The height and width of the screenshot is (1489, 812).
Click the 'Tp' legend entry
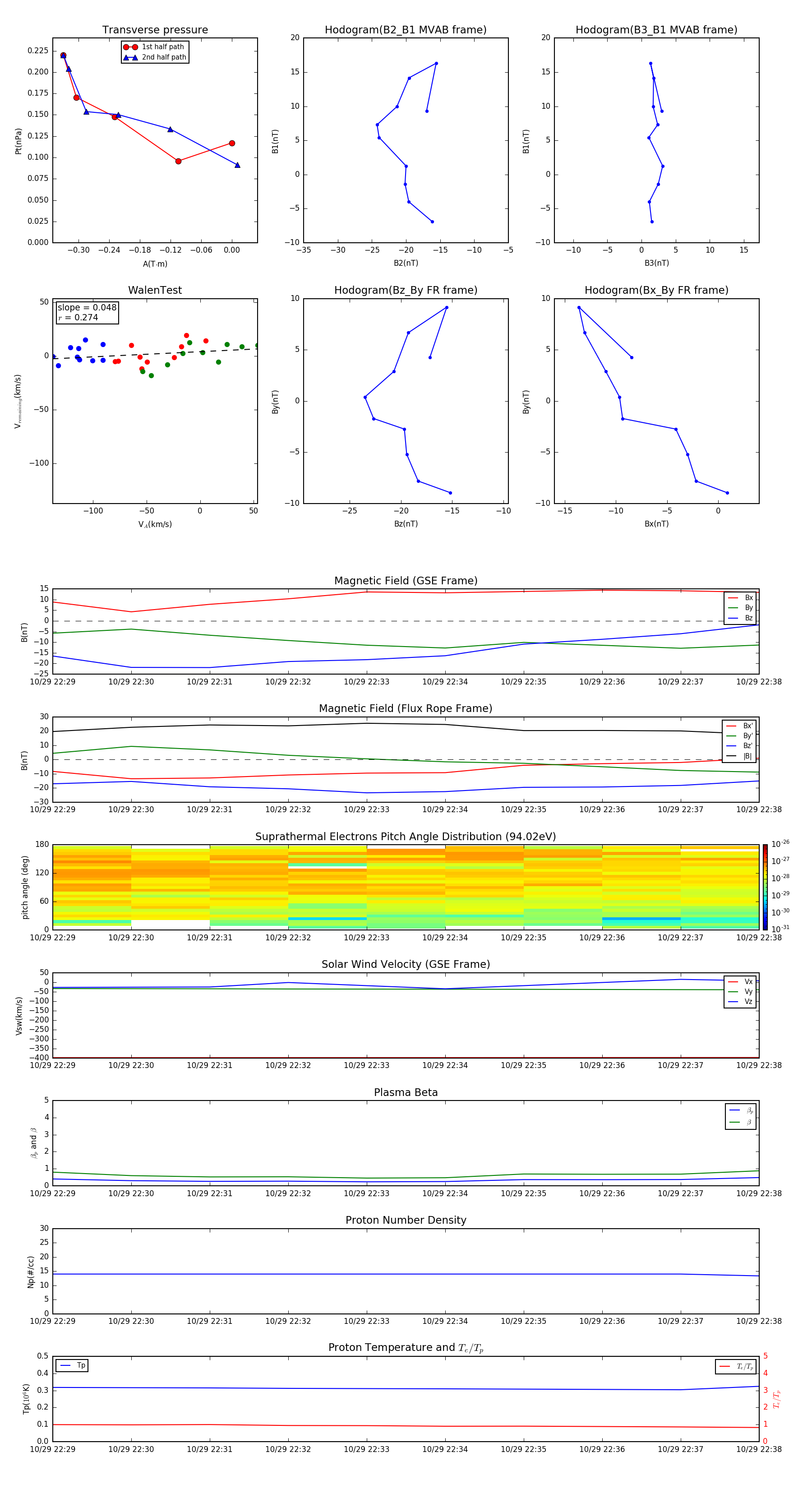pyautogui.click(x=72, y=1365)
